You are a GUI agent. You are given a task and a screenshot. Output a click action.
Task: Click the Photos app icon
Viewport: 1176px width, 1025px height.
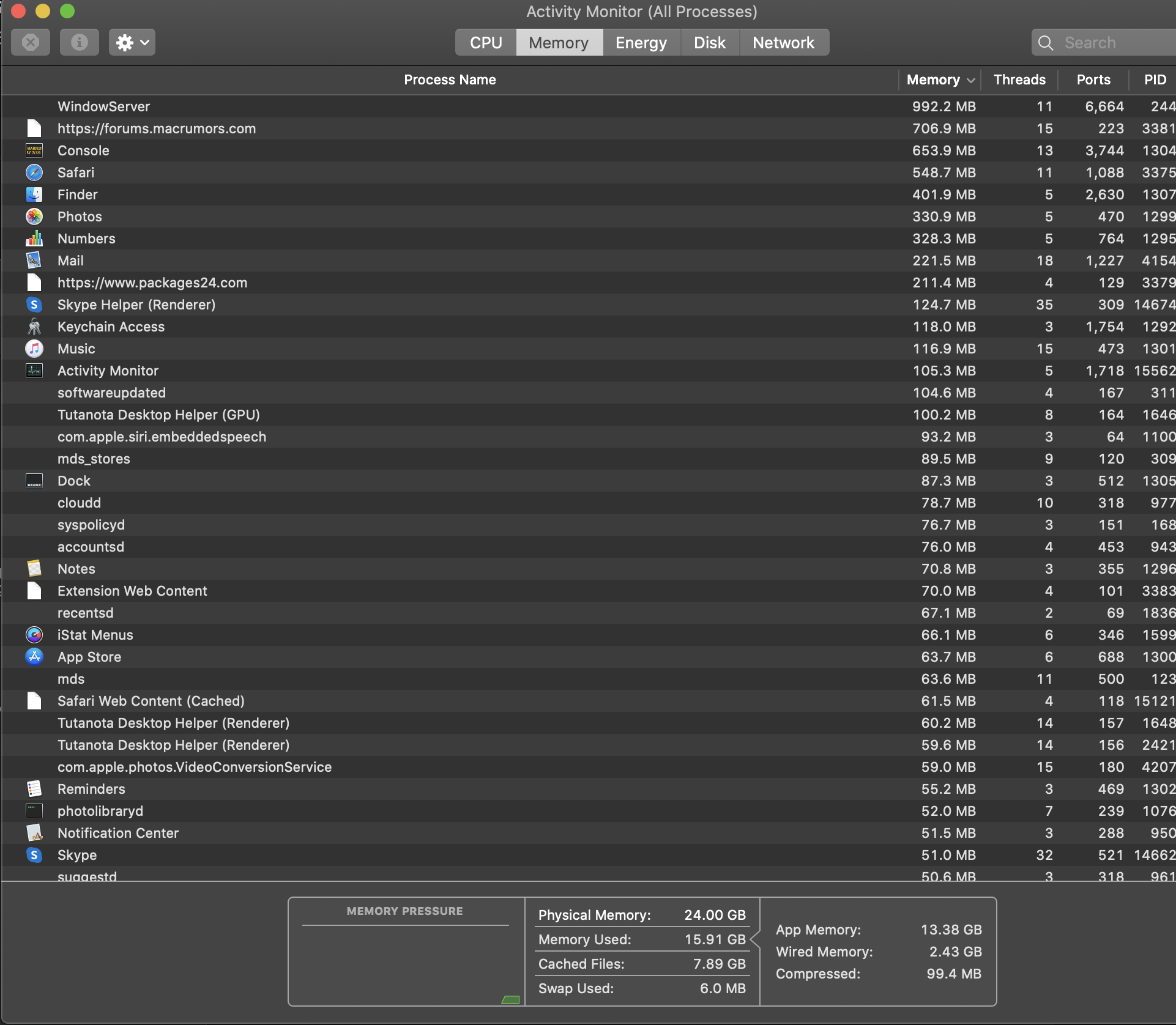[x=34, y=216]
